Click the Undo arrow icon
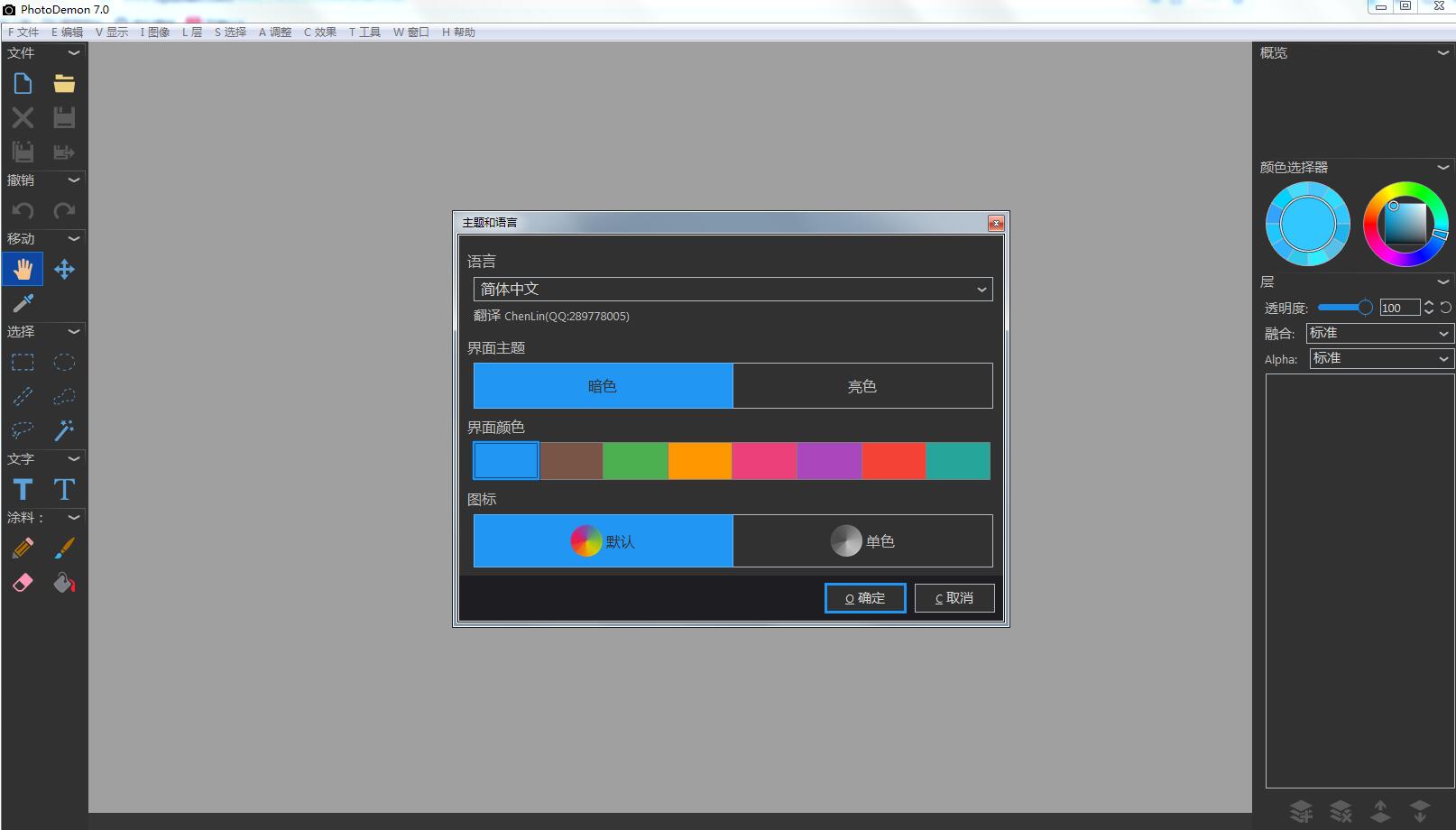The image size is (1456, 830). click(x=22, y=209)
